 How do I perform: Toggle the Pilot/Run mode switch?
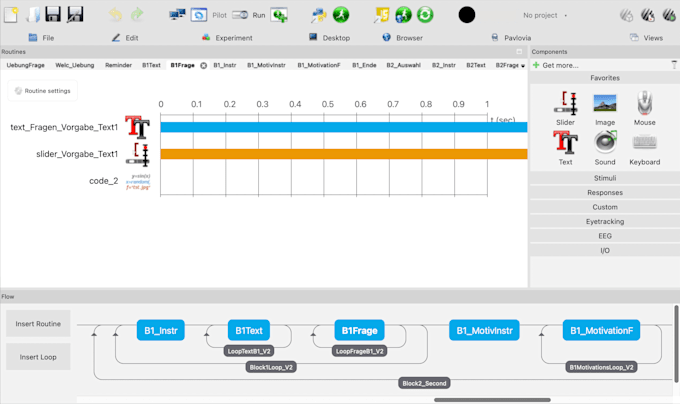click(x=240, y=15)
